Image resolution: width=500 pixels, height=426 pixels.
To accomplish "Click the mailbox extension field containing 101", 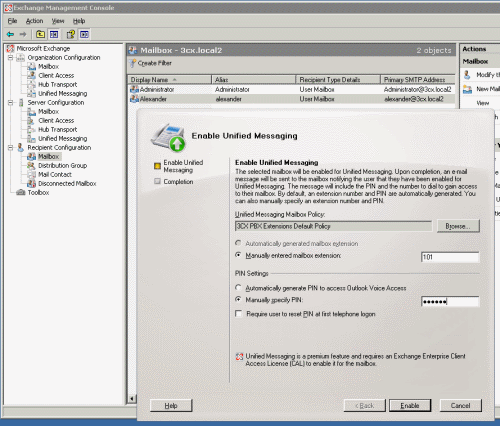I will [450, 257].
